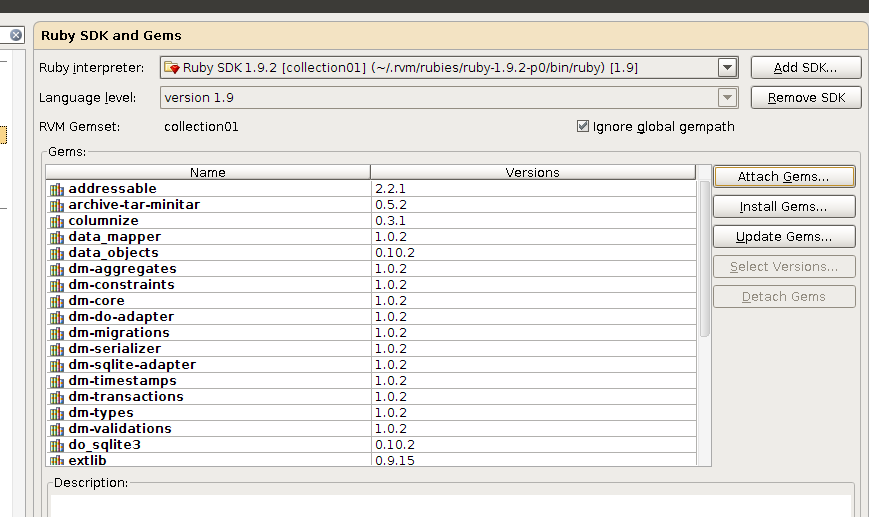Viewport: 869px width, 517px height.
Task: Select the dm-types gem name
Action: pos(101,413)
